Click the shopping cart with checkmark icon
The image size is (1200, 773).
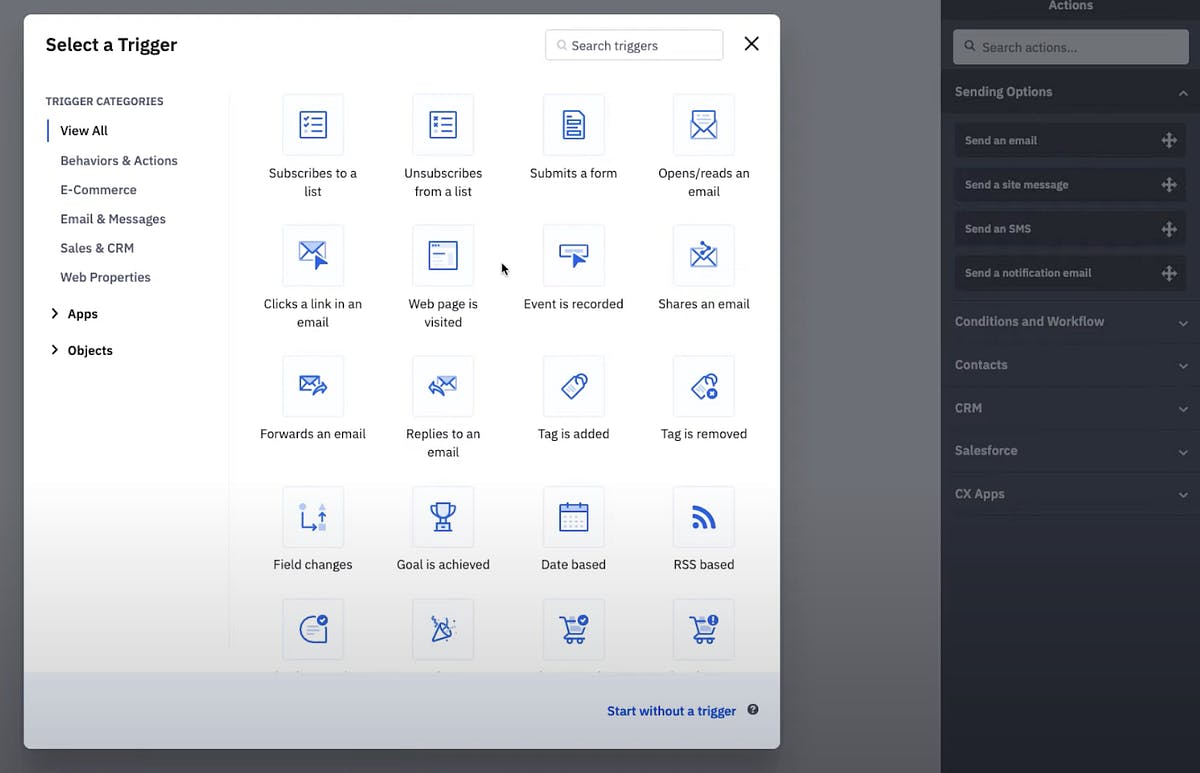click(574, 629)
